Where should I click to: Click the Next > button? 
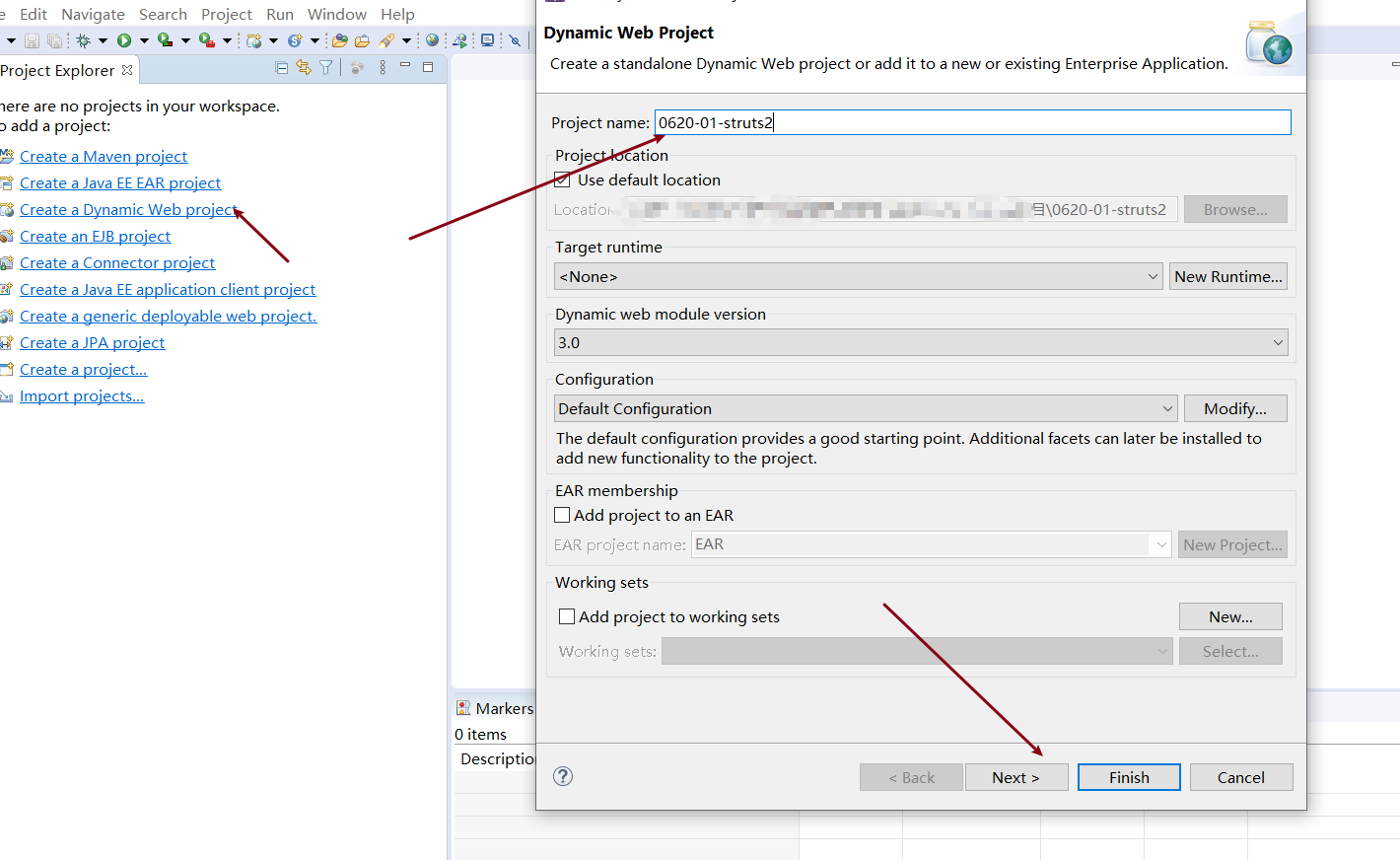[x=1015, y=777]
